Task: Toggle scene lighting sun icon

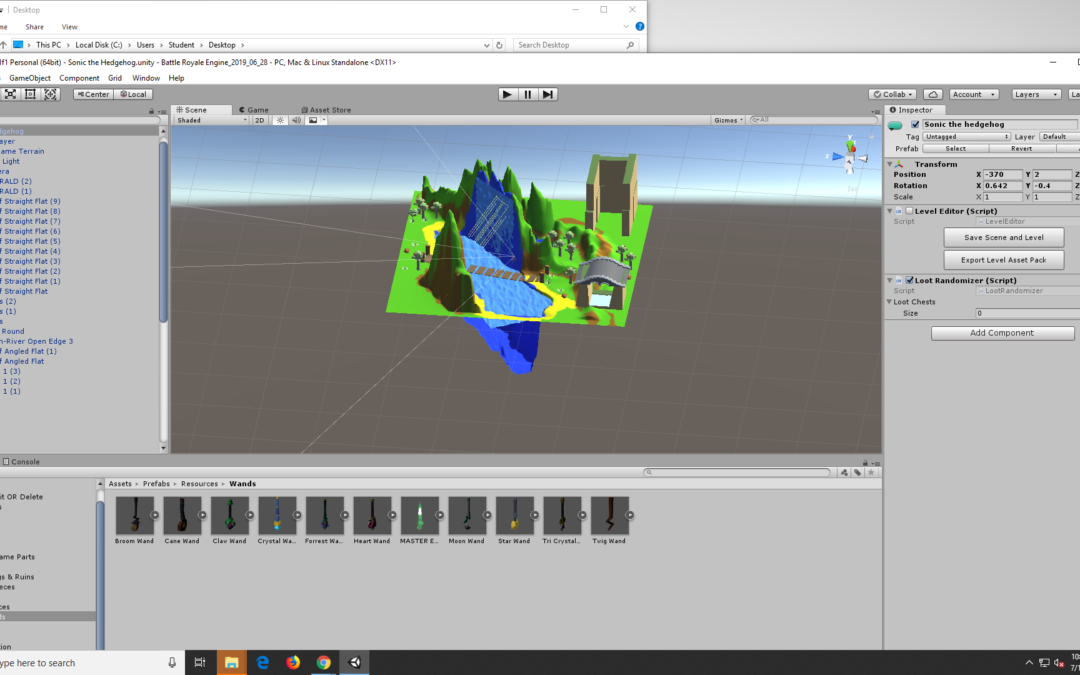Action: tap(280, 120)
